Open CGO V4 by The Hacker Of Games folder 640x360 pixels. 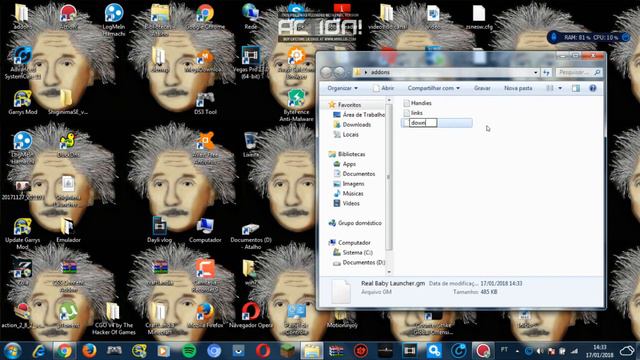pos(113,319)
